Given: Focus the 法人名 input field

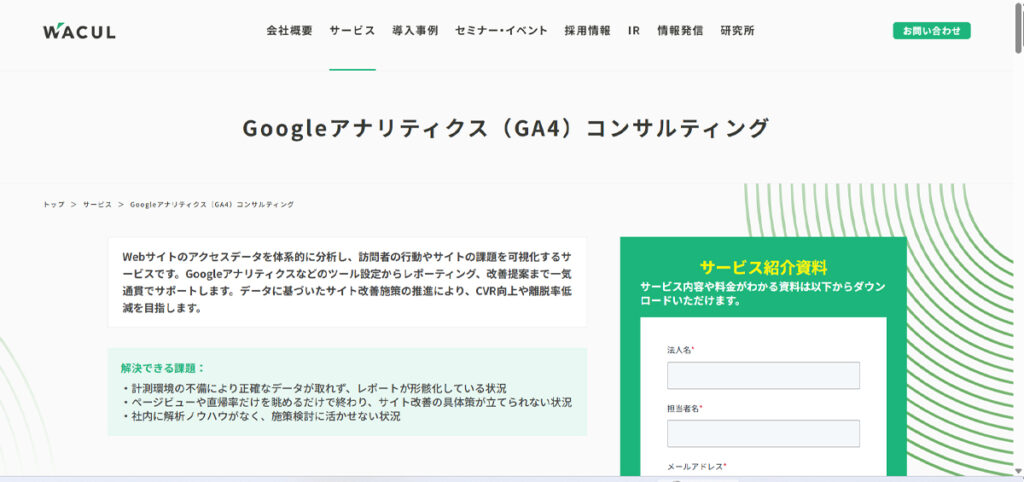Looking at the screenshot, I should (x=763, y=376).
